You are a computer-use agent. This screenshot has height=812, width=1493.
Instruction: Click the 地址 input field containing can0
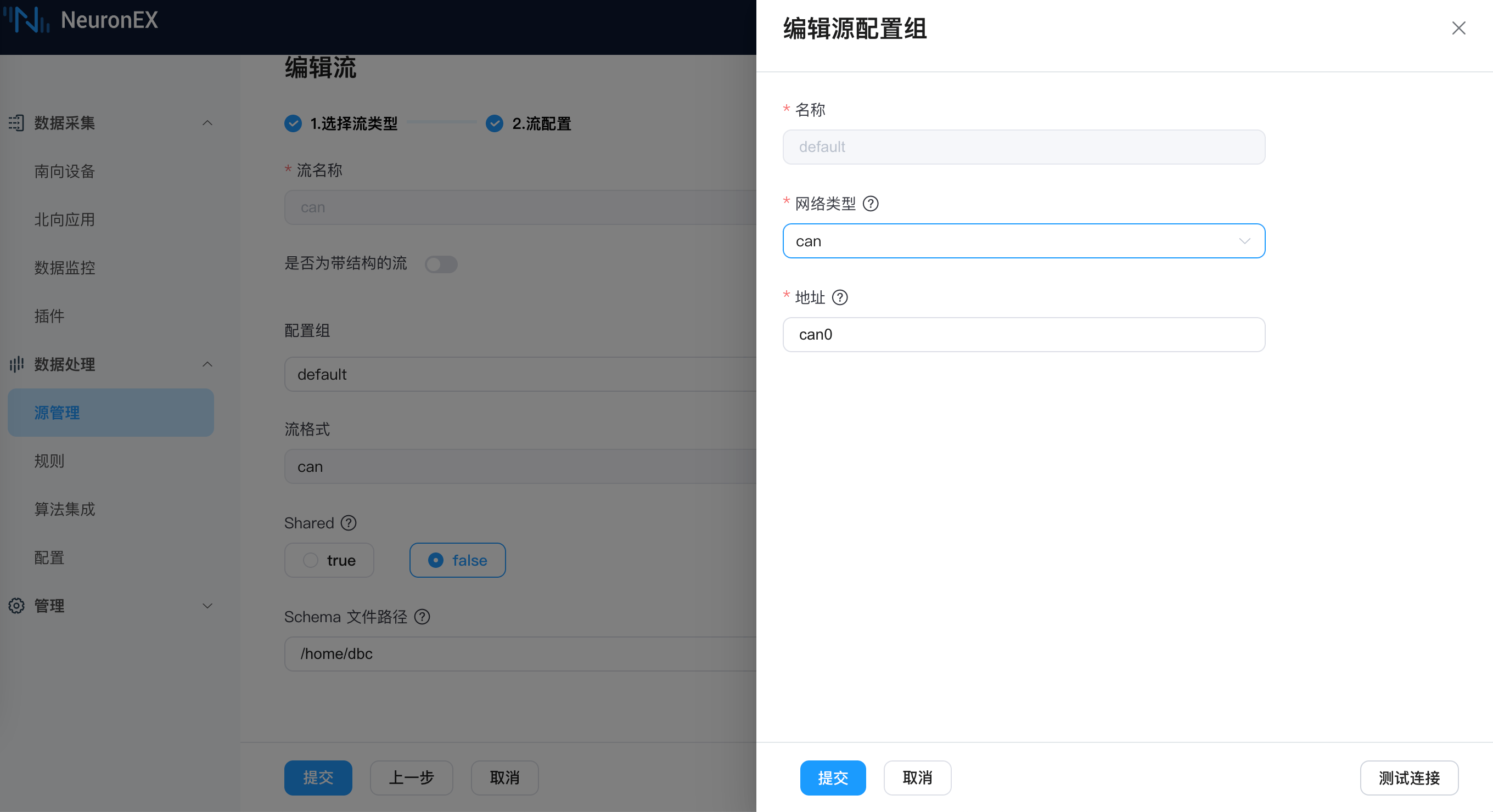(x=1024, y=335)
